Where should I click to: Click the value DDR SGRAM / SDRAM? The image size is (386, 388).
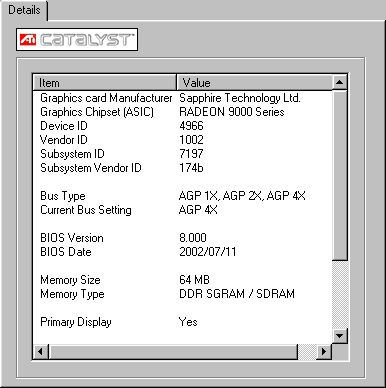click(x=237, y=294)
